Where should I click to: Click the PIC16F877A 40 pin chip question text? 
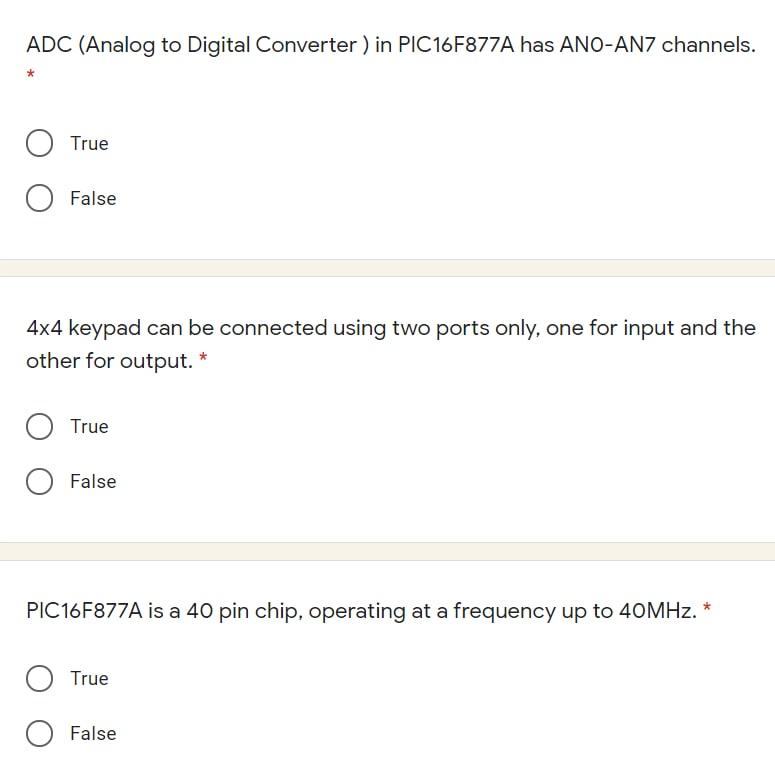pyautogui.click(x=360, y=611)
